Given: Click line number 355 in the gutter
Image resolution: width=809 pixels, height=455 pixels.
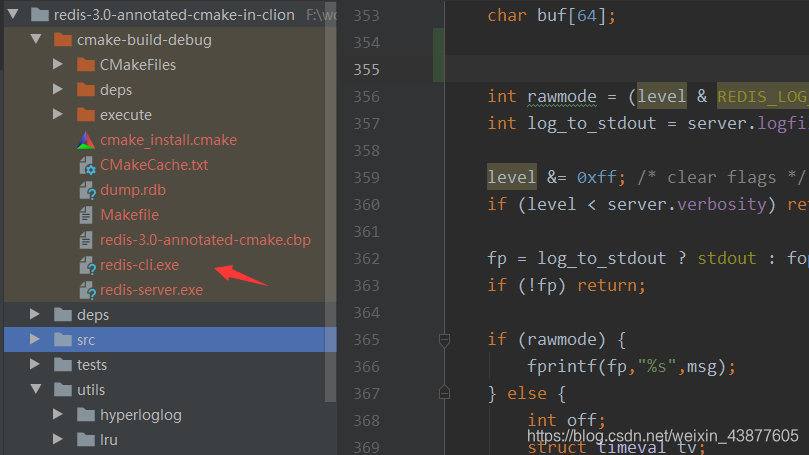Looking at the screenshot, I should [366, 70].
